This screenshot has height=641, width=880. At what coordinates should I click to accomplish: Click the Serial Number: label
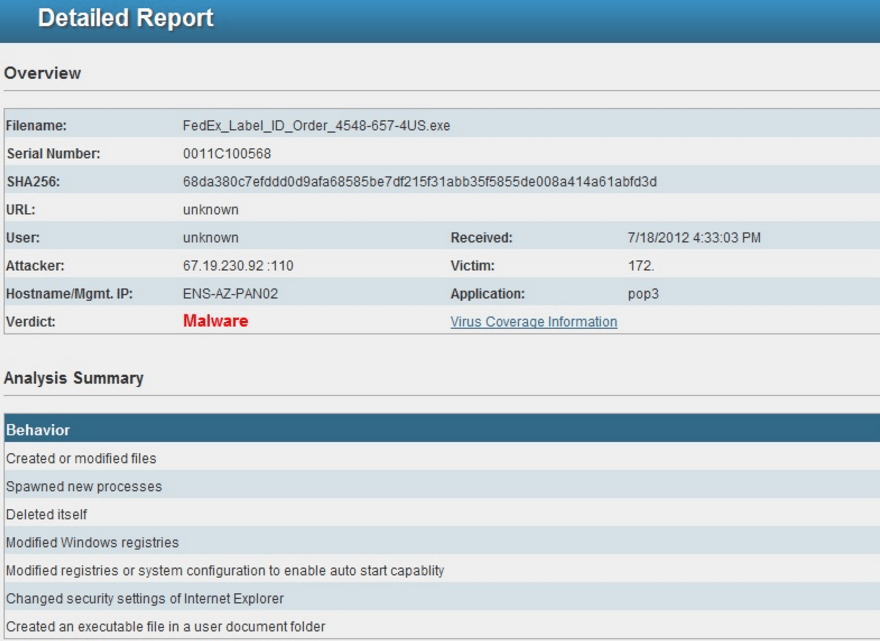tap(53, 154)
